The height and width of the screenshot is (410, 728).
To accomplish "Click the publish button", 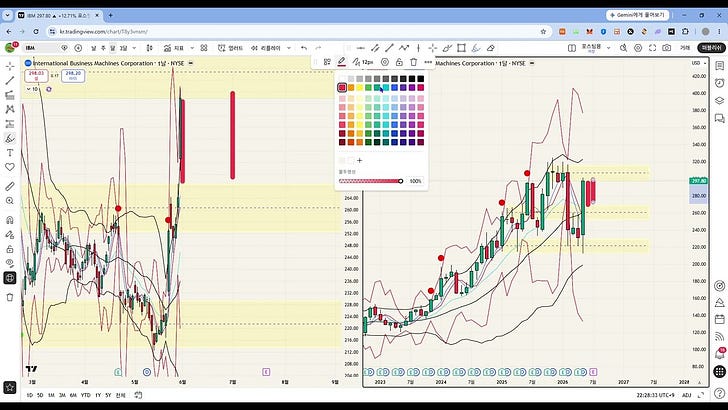I will (x=711, y=48).
